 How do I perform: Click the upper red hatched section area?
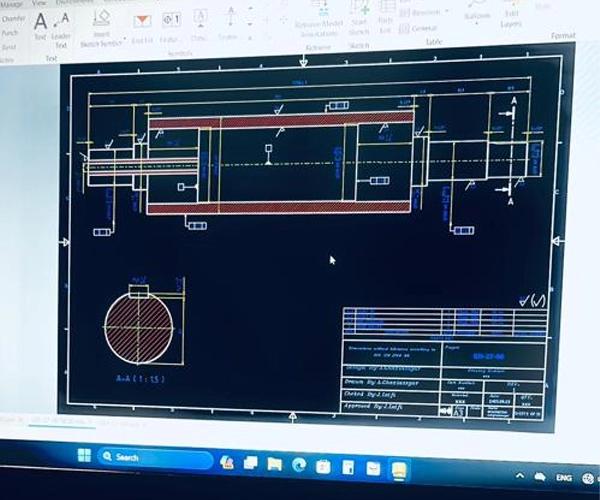(280, 121)
